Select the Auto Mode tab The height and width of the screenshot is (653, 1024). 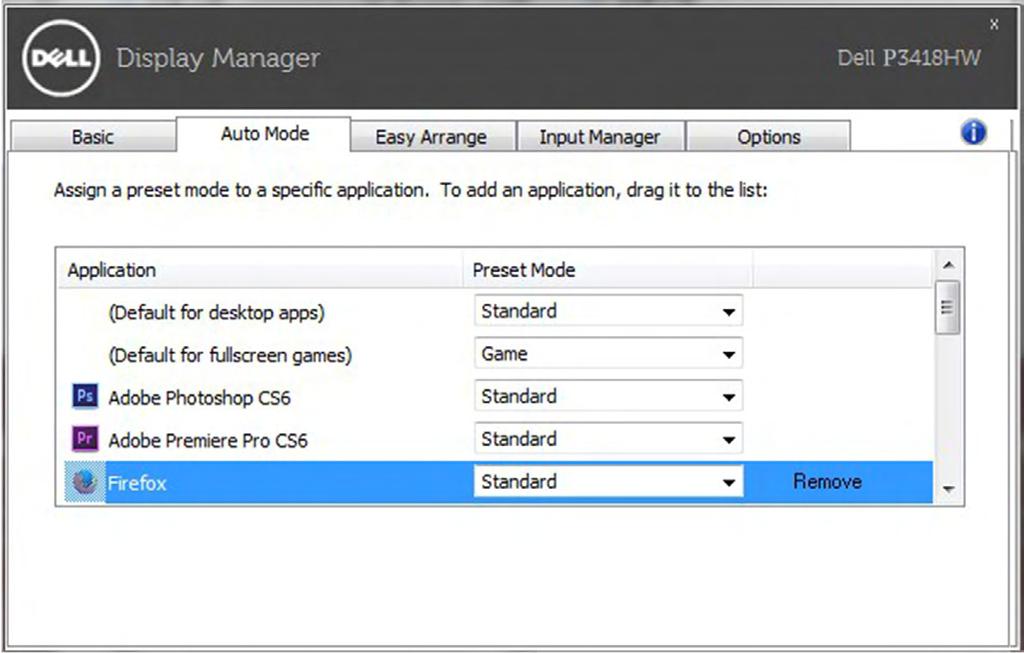pos(264,134)
